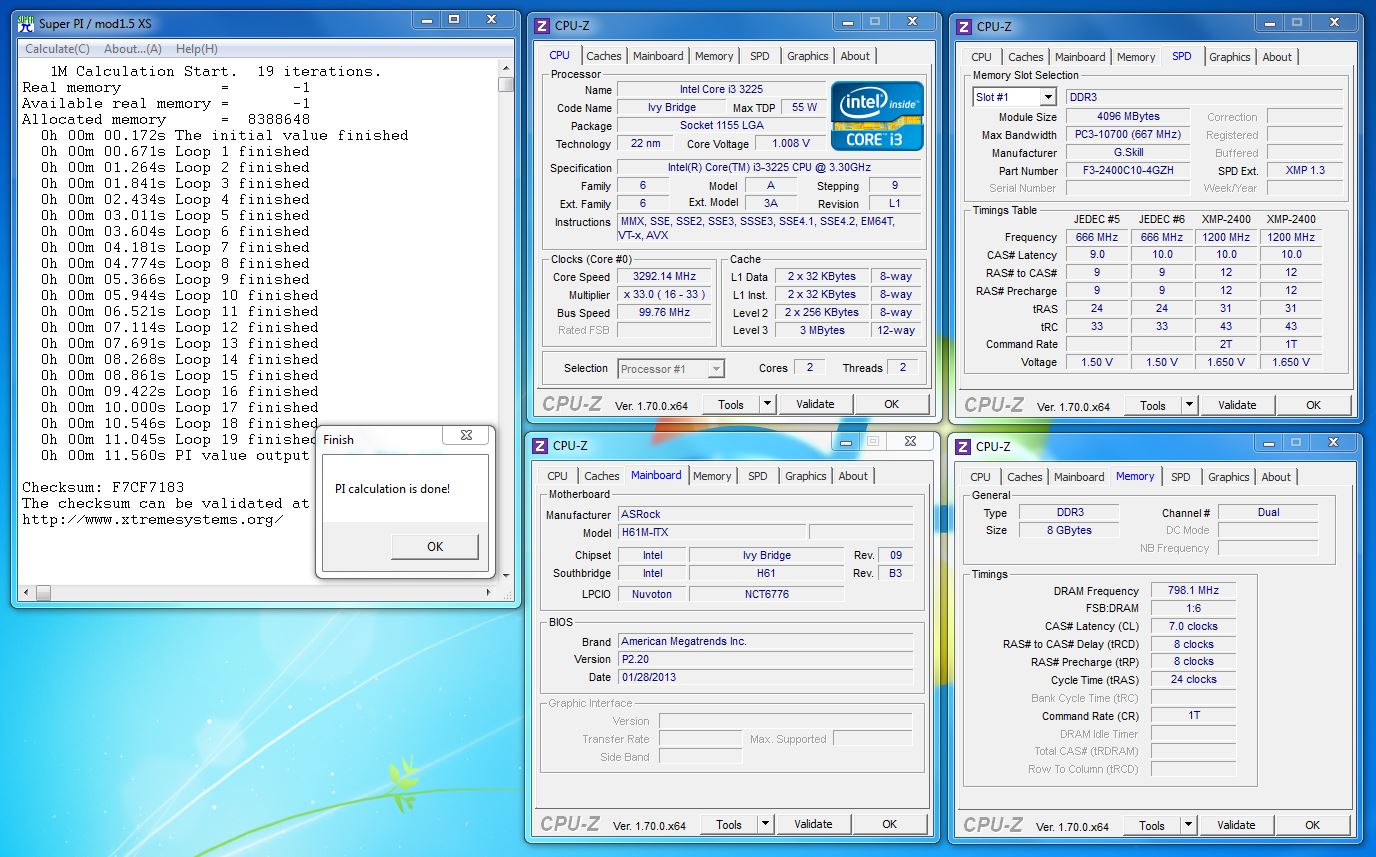Click OK in the CPU-Z window showing Memory tab
The image size is (1376, 857).
1313,825
